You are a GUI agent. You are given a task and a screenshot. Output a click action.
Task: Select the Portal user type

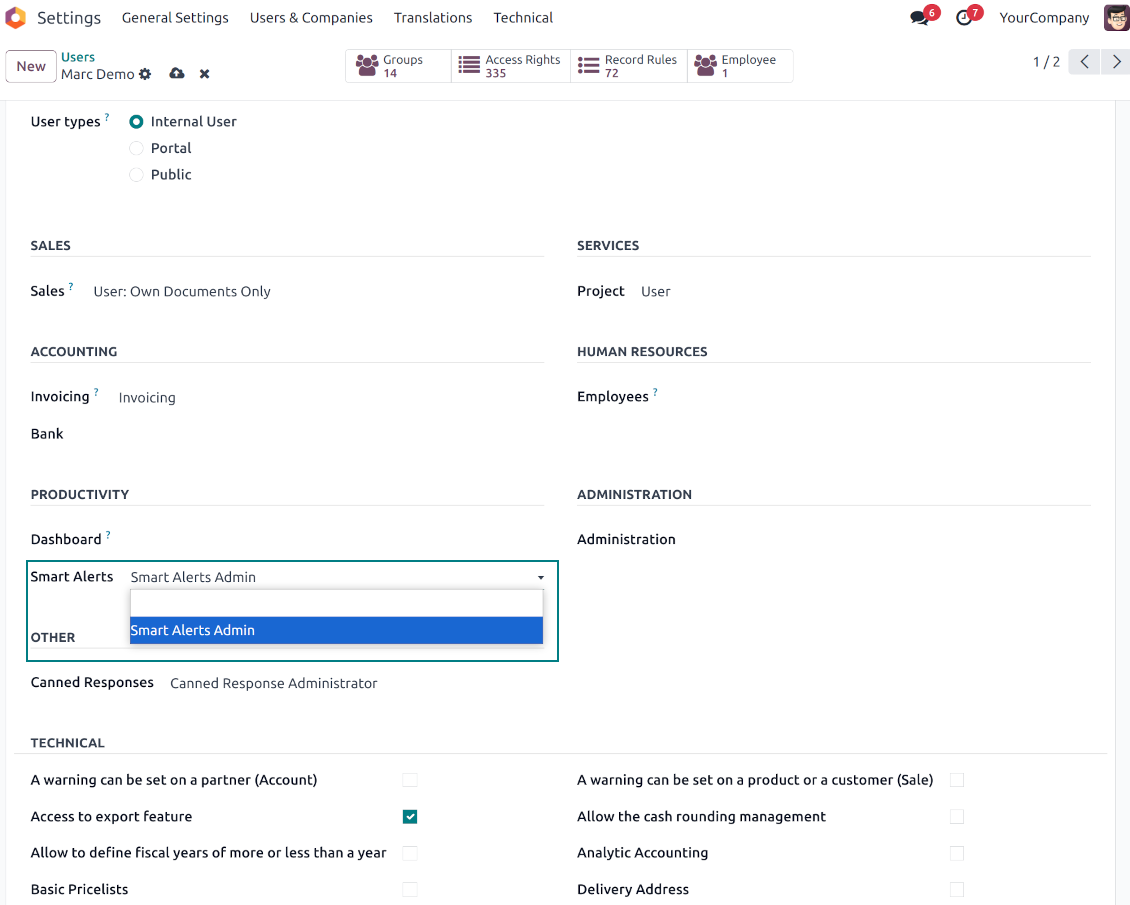pos(137,148)
